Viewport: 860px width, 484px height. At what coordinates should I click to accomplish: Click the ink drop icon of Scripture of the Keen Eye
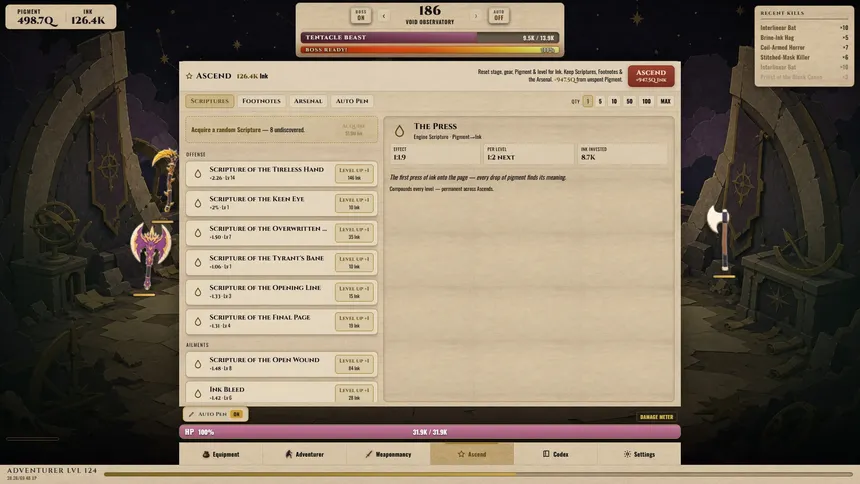[x=198, y=204]
